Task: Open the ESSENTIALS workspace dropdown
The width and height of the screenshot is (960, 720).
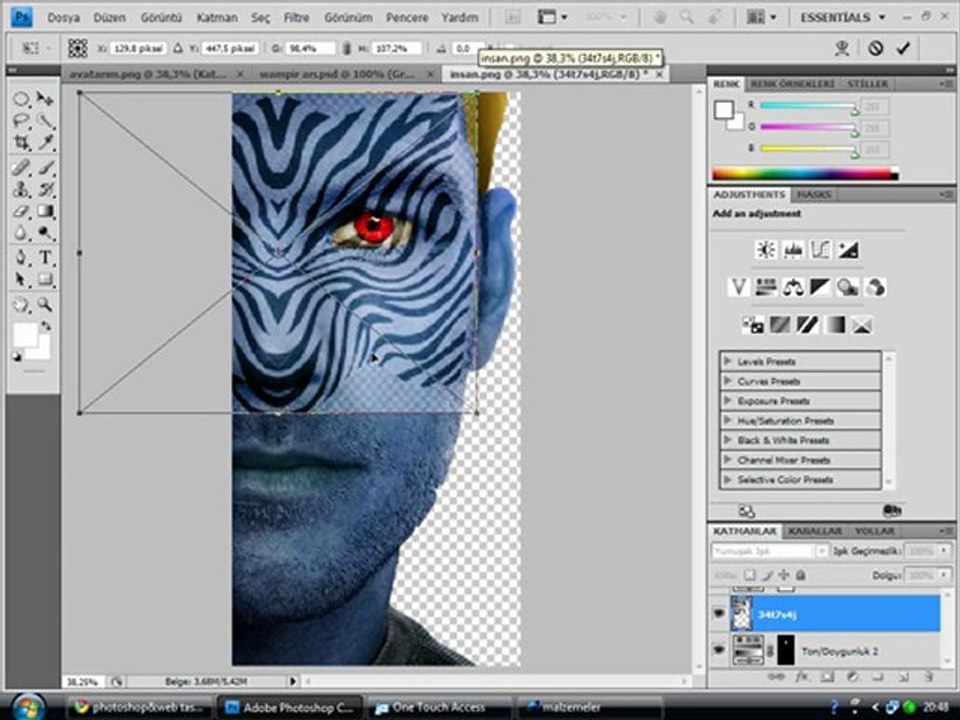Action: coord(842,17)
